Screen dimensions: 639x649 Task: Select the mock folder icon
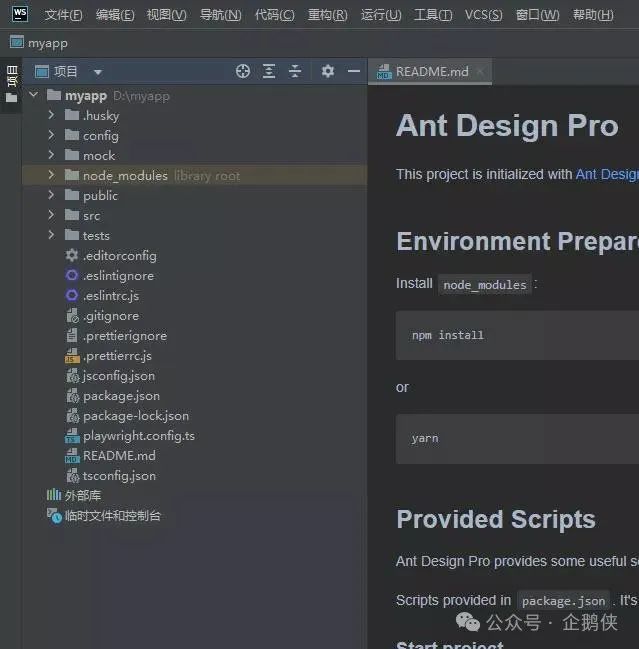pos(72,155)
